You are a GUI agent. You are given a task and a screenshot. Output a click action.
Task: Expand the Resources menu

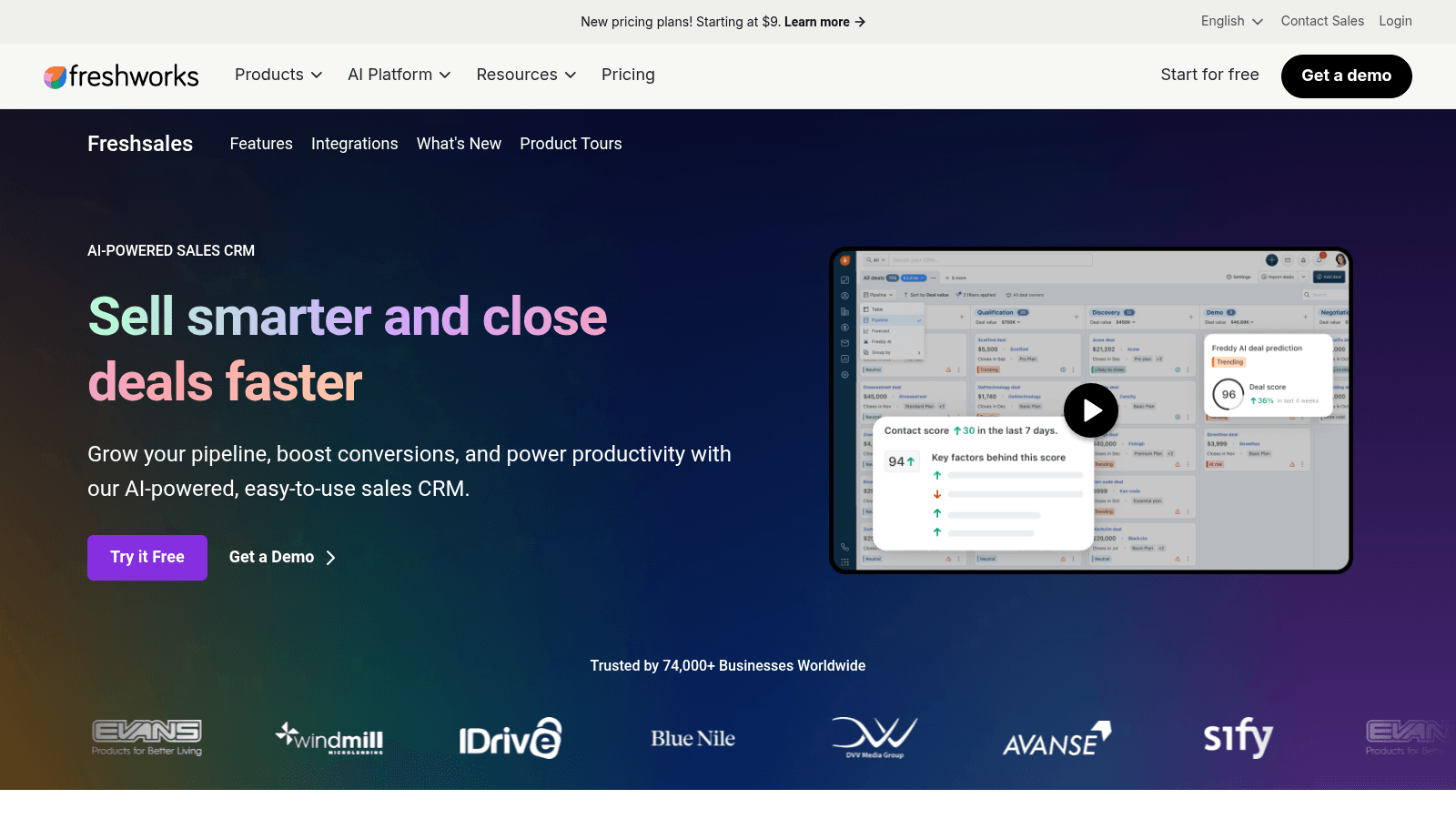tap(526, 75)
